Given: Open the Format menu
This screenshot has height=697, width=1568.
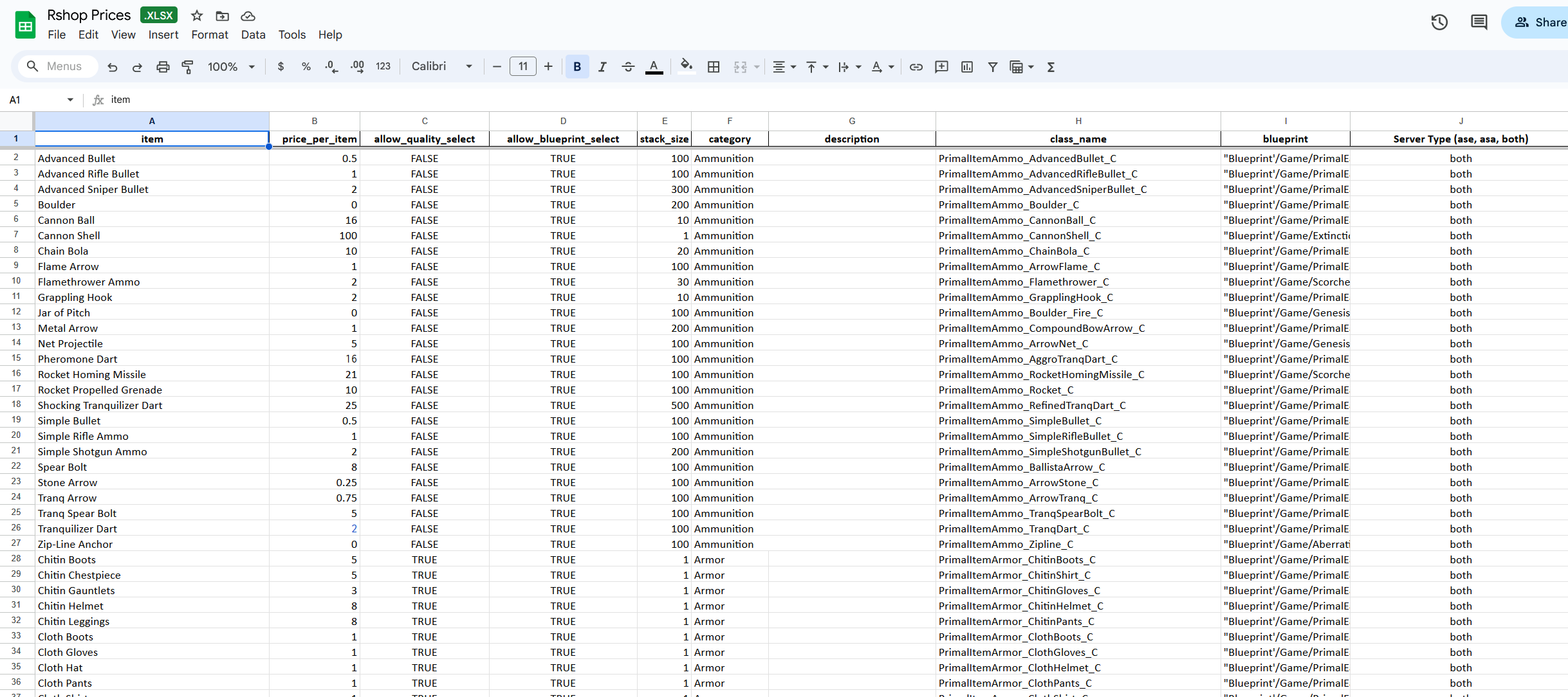Looking at the screenshot, I should 209,35.
